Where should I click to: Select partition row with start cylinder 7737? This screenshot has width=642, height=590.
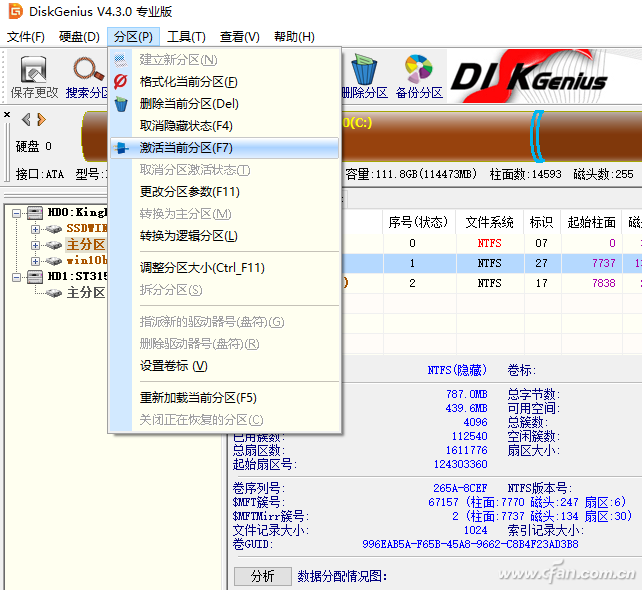click(x=491, y=263)
